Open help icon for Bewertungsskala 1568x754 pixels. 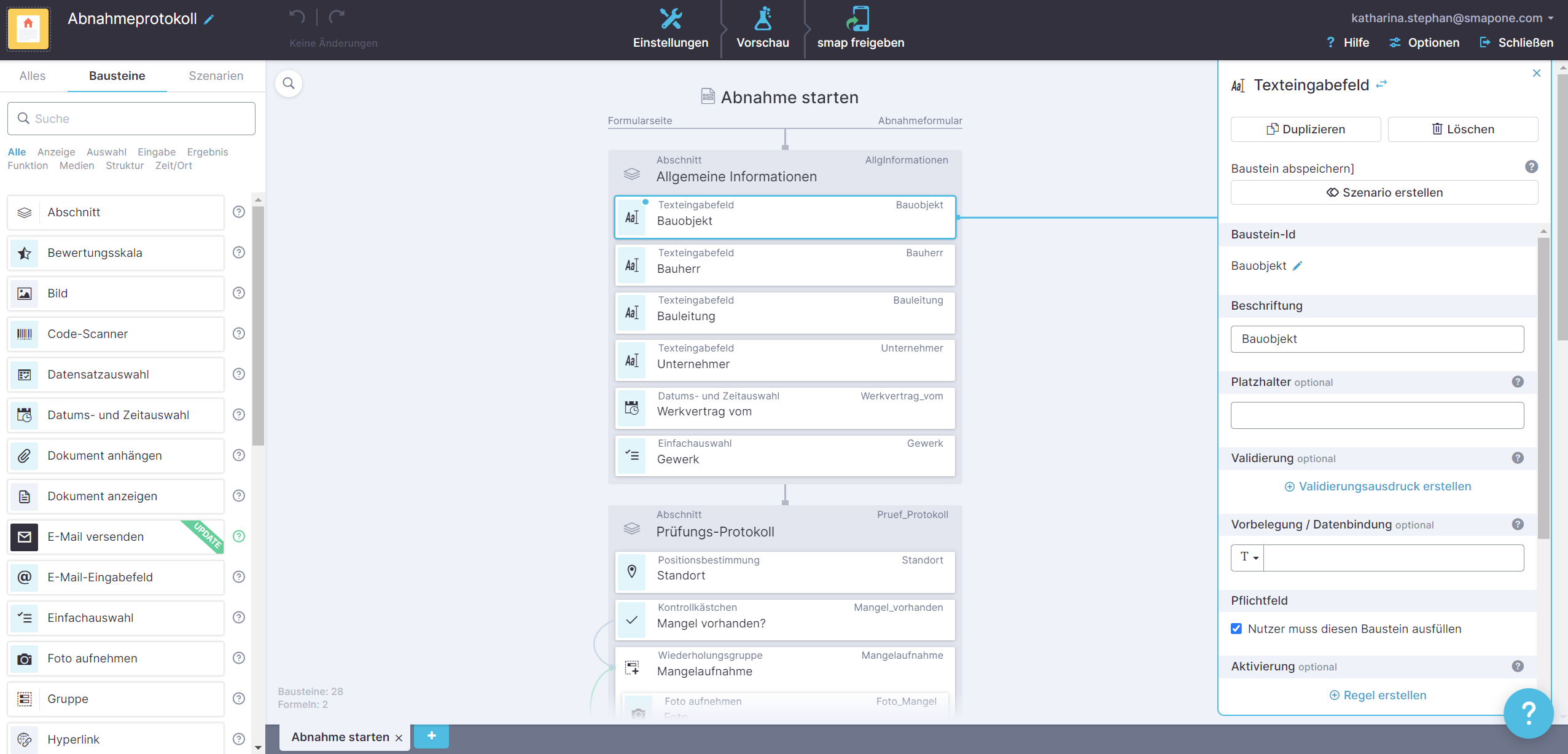239,253
